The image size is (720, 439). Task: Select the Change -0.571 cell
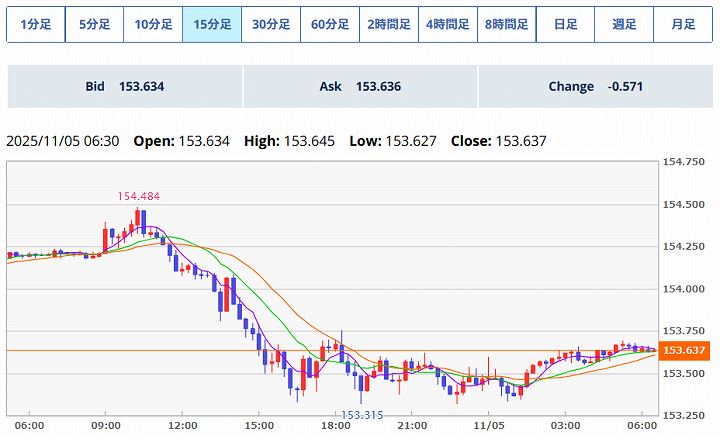[595, 87]
